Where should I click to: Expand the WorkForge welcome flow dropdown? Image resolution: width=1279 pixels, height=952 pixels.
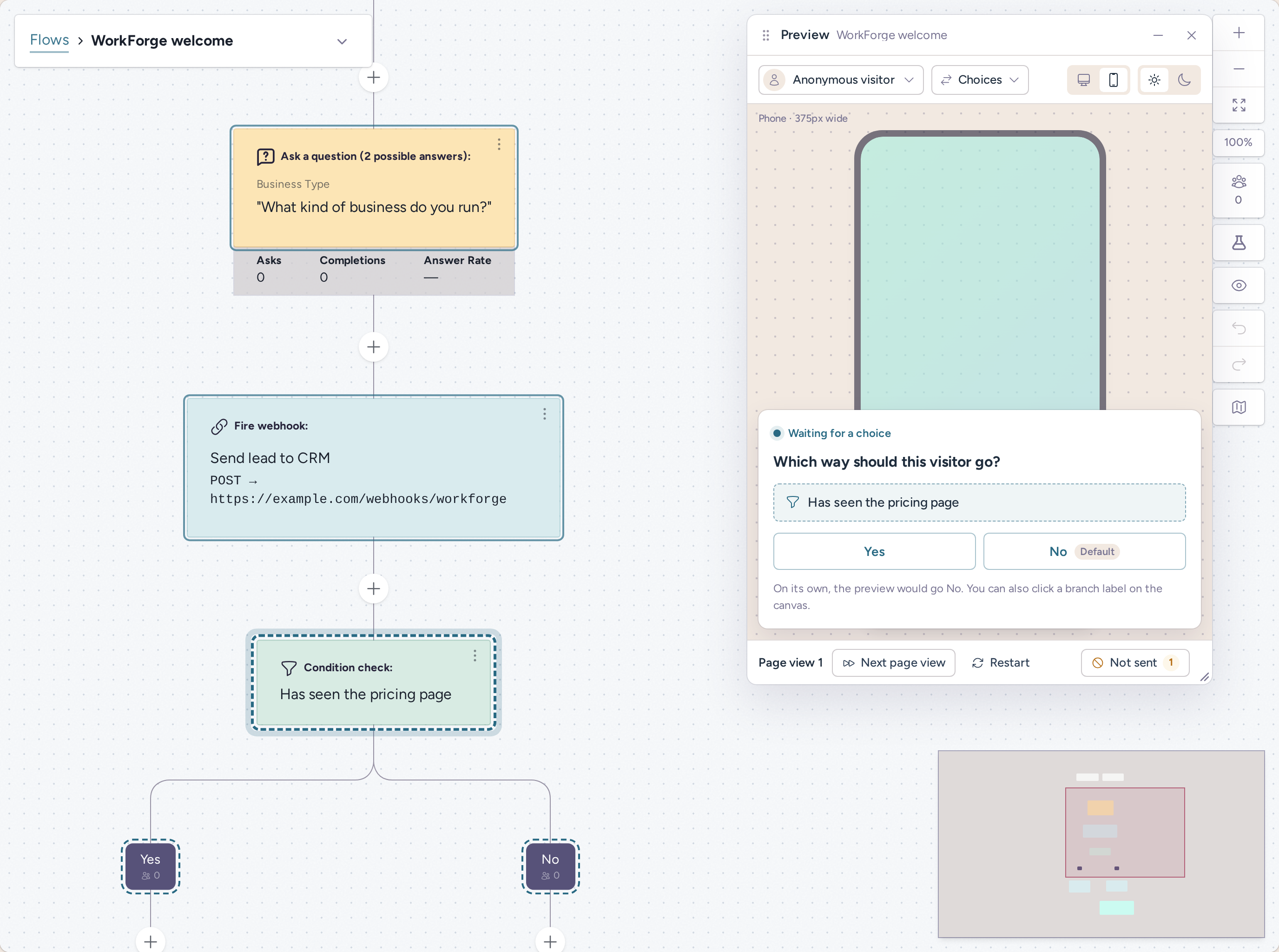click(x=342, y=41)
